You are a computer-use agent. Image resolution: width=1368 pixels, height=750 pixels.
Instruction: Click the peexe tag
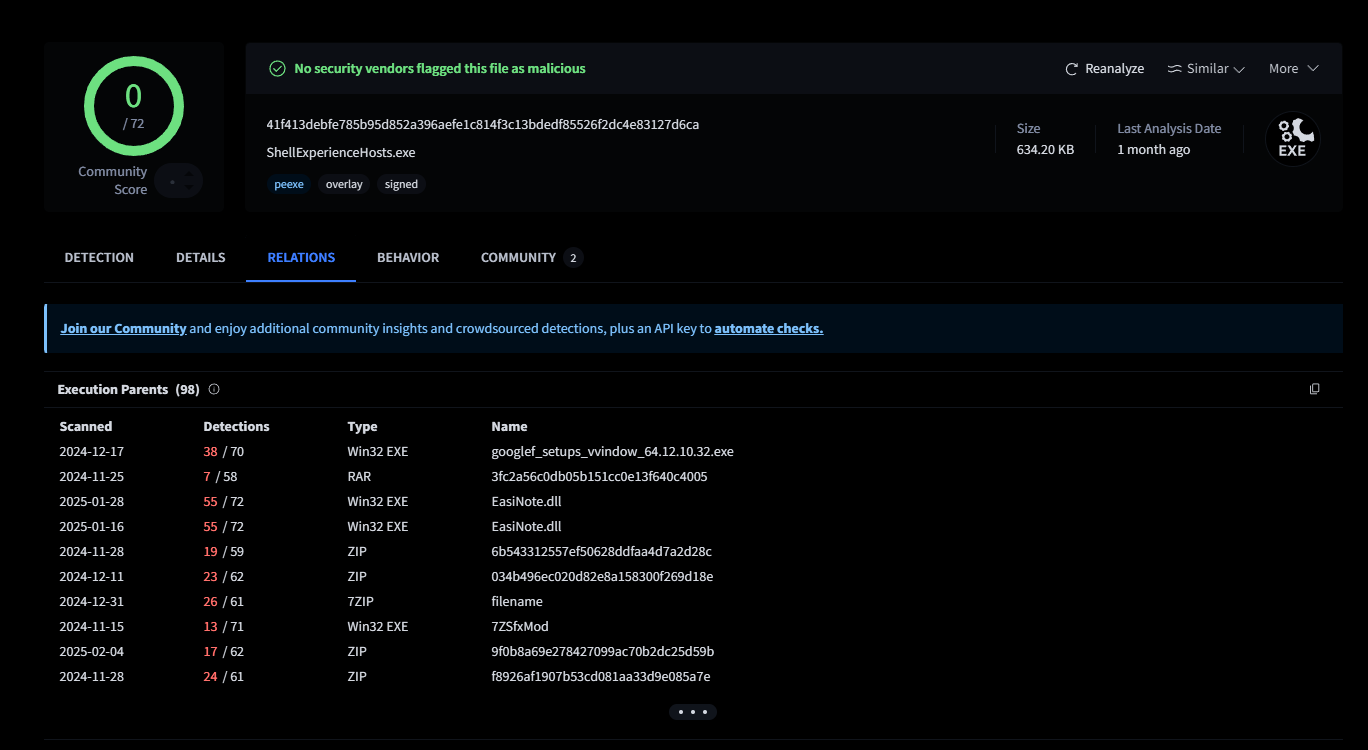click(289, 184)
